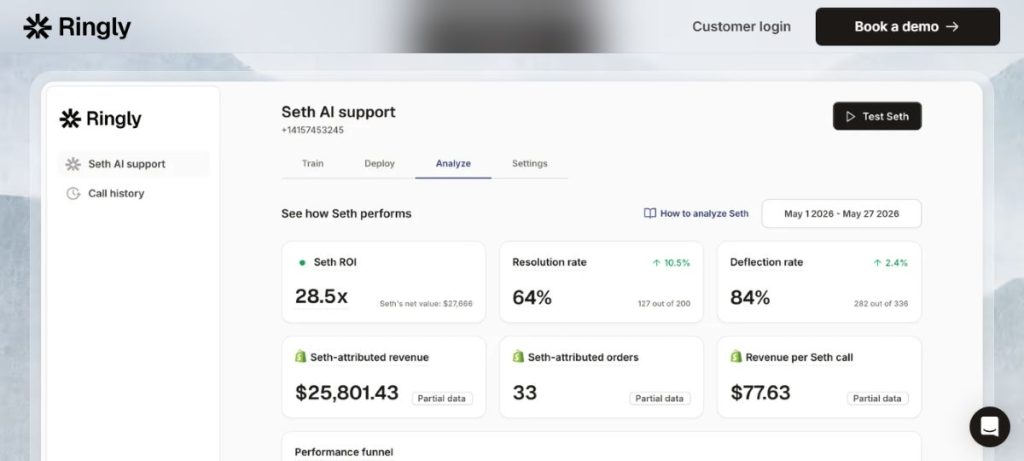
Task: Click the 33 orders value
Action: [x=524, y=392]
